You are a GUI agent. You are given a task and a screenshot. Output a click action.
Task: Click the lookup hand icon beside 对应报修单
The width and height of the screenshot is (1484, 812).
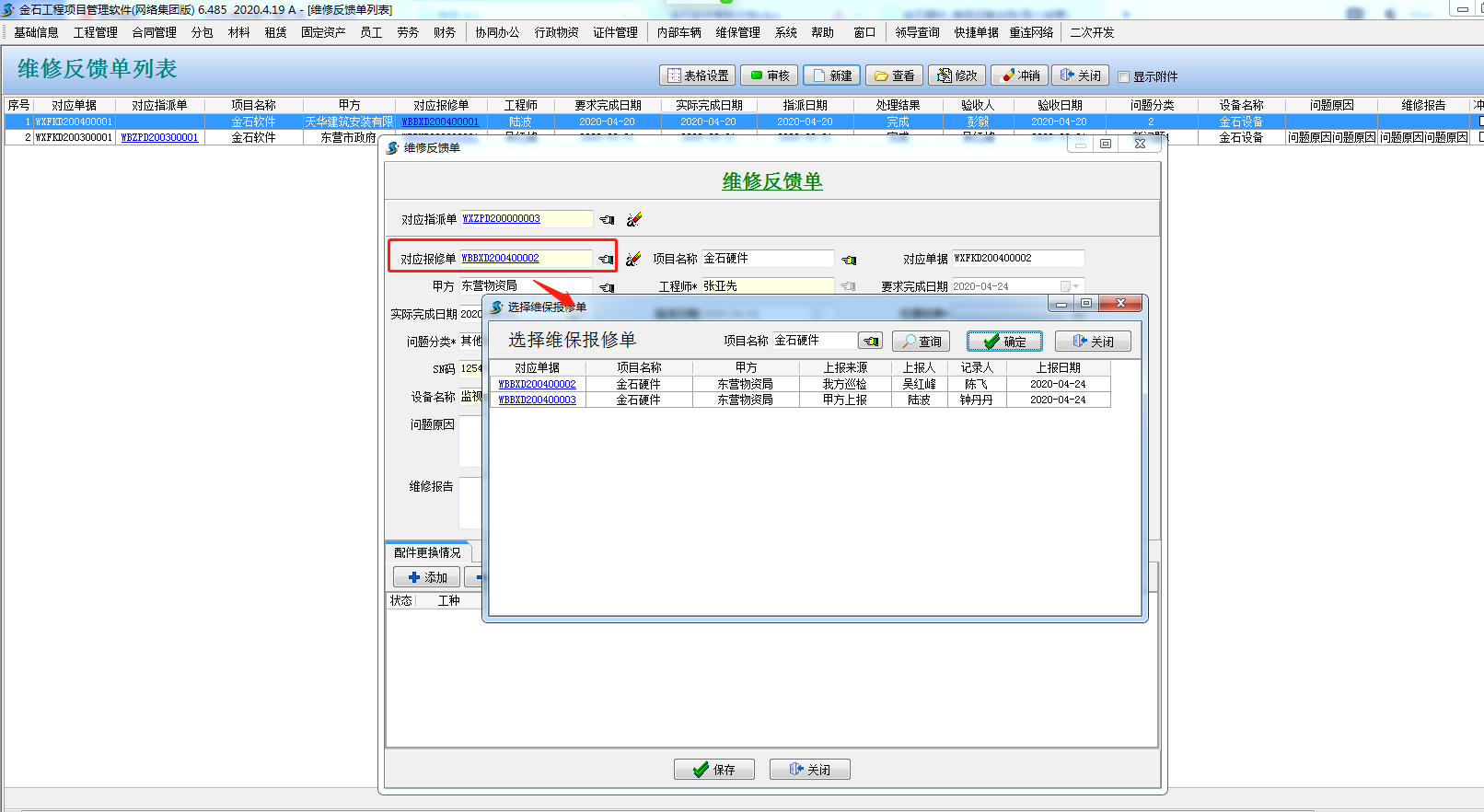point(606,260)
